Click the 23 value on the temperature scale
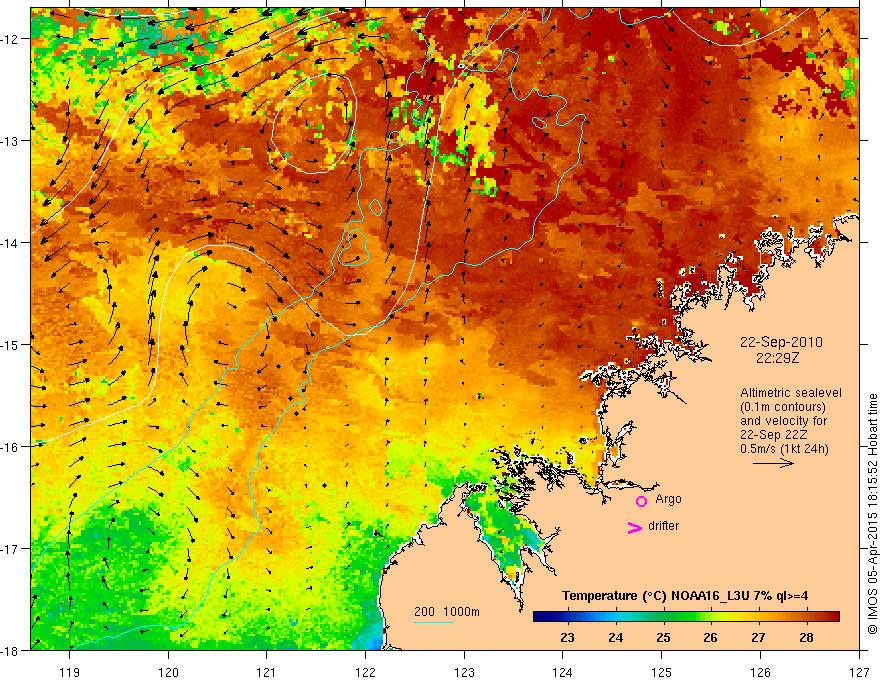This screenshot has width=880, height=680. click(x=567, y=637)
